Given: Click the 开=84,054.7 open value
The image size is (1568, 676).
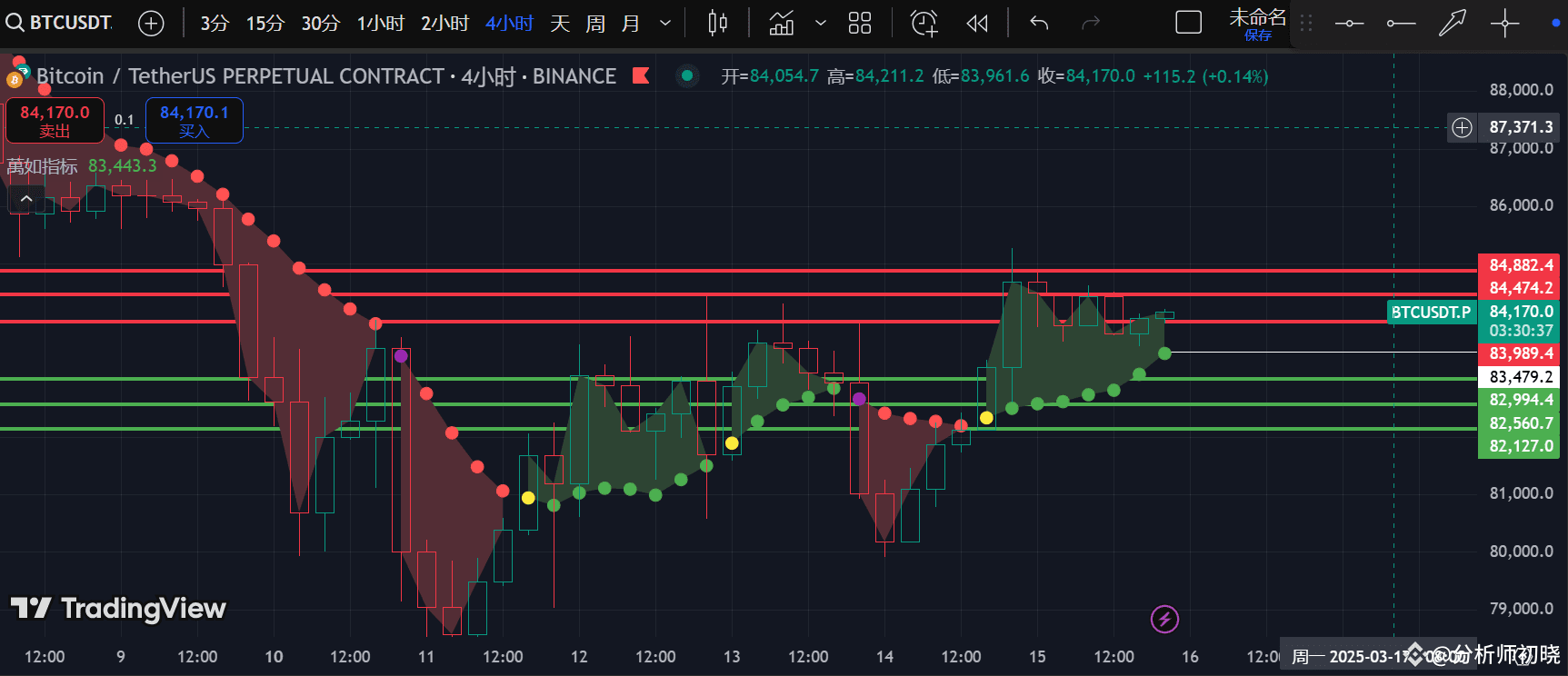Looking at the screenshot, I should pyautogui.click(x=770, y=76).
